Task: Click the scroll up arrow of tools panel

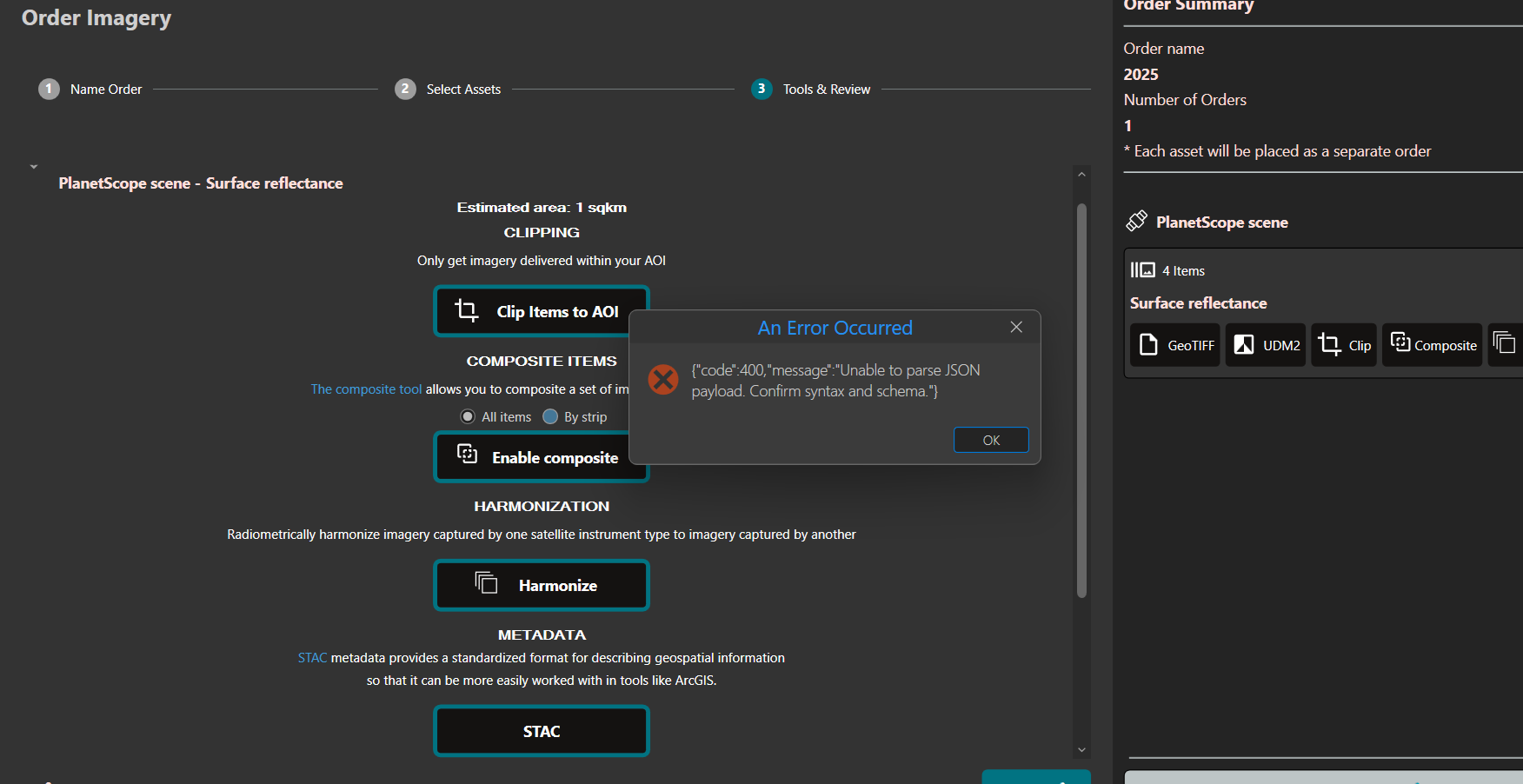Action: tap(1081, 174)
